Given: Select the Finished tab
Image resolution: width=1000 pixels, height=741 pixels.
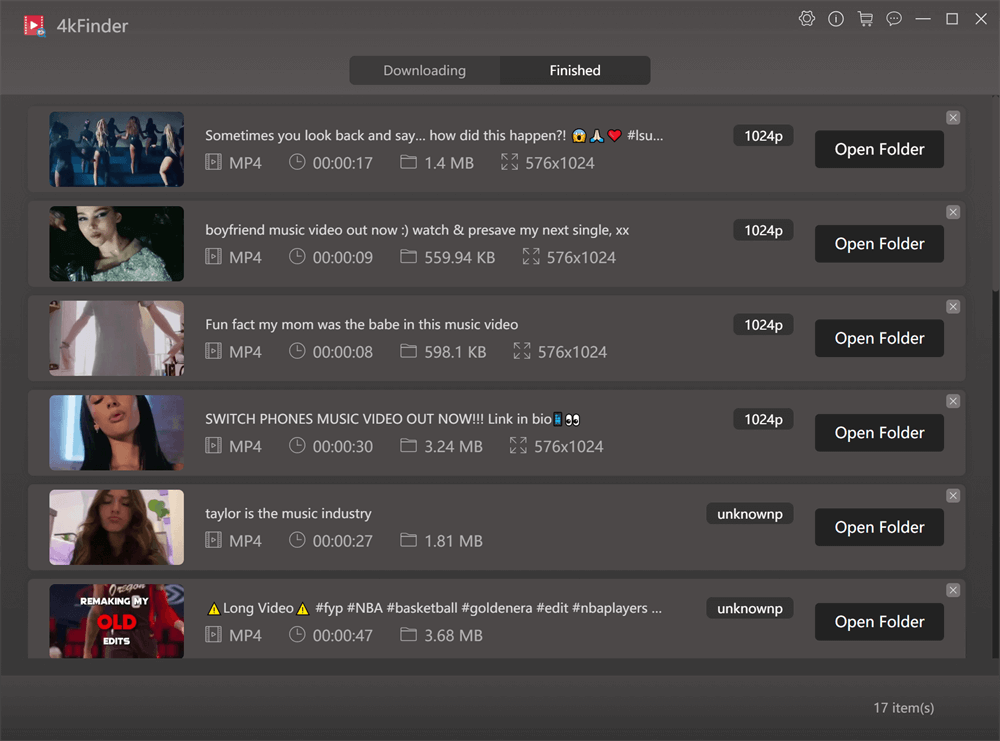Looking at the screenshot, I should point(575,70).
